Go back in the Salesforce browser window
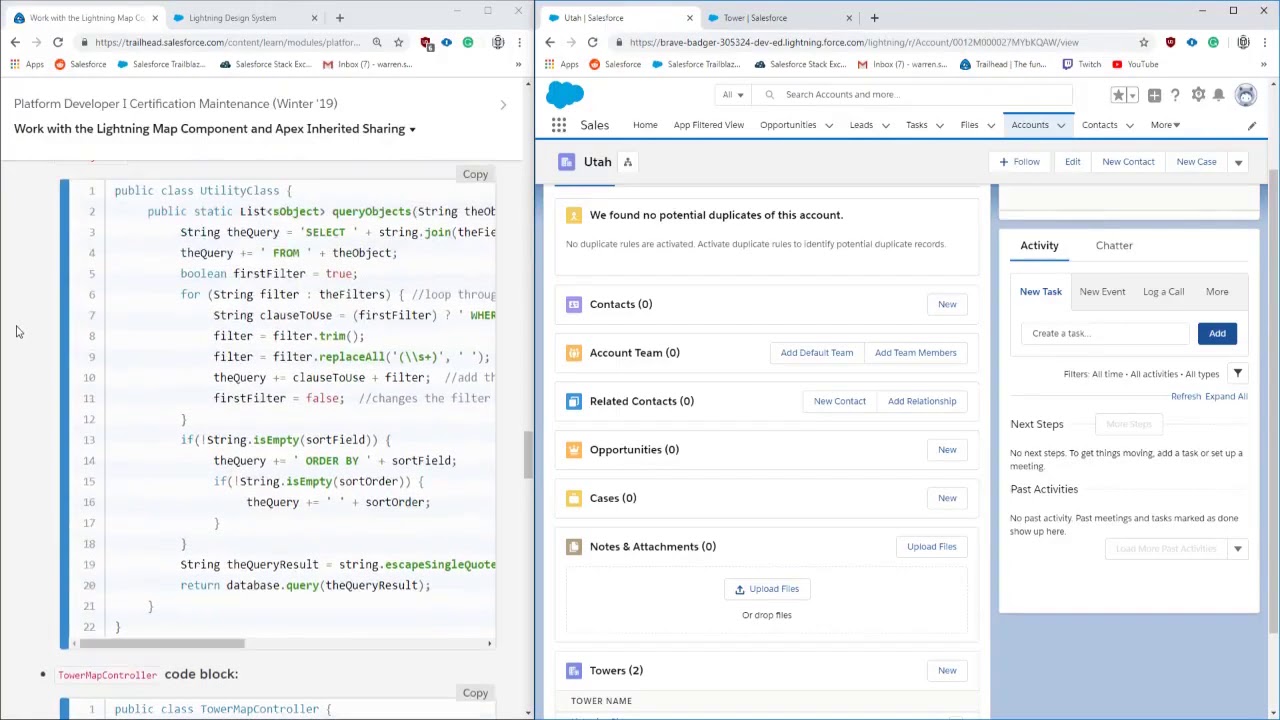This screenshot has height=720, width=1280. pyautogui.click(x=550, y=42)
